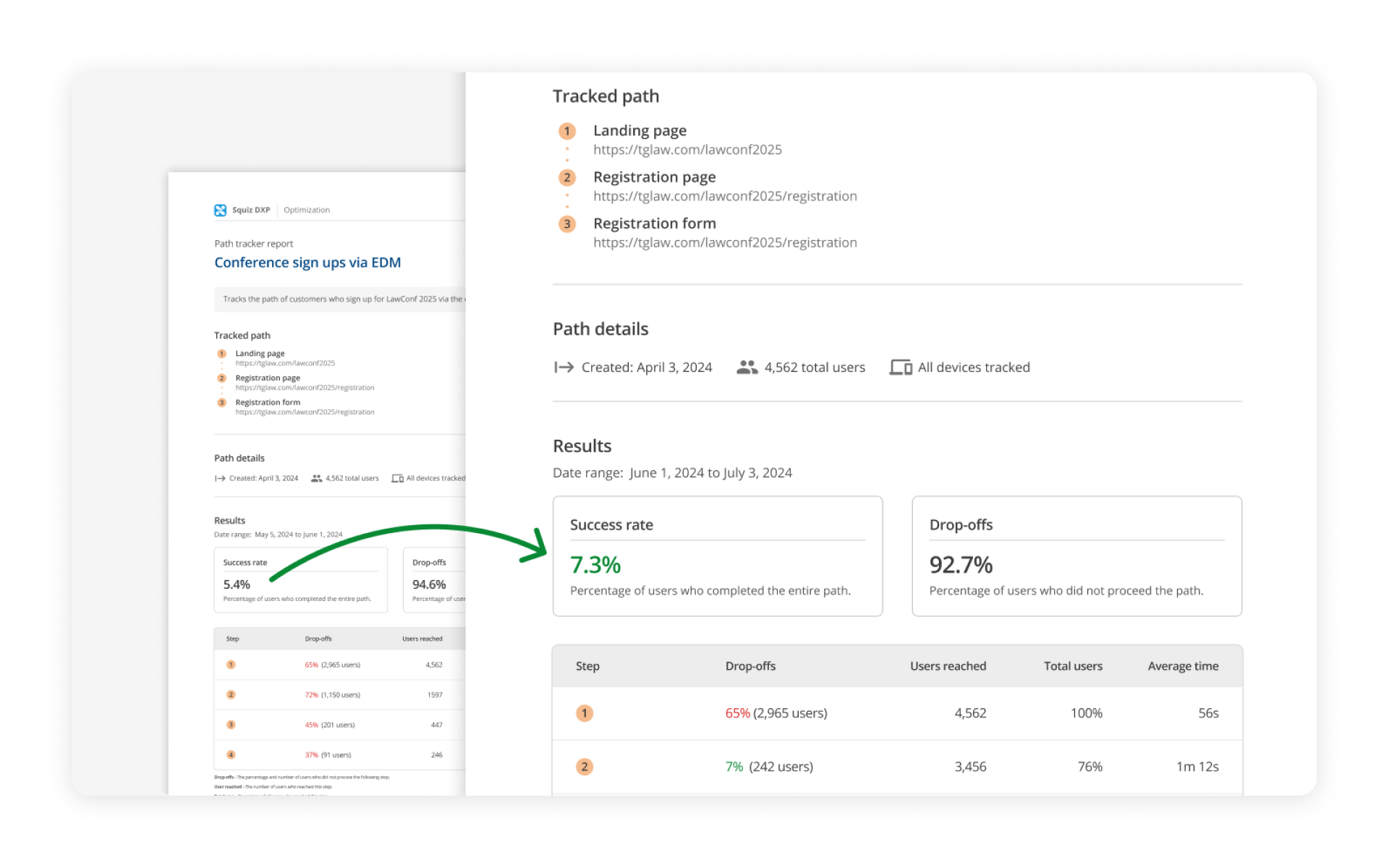Select the 100% total users cell
Screen dimensions: 1389x868
(1087, 713)
